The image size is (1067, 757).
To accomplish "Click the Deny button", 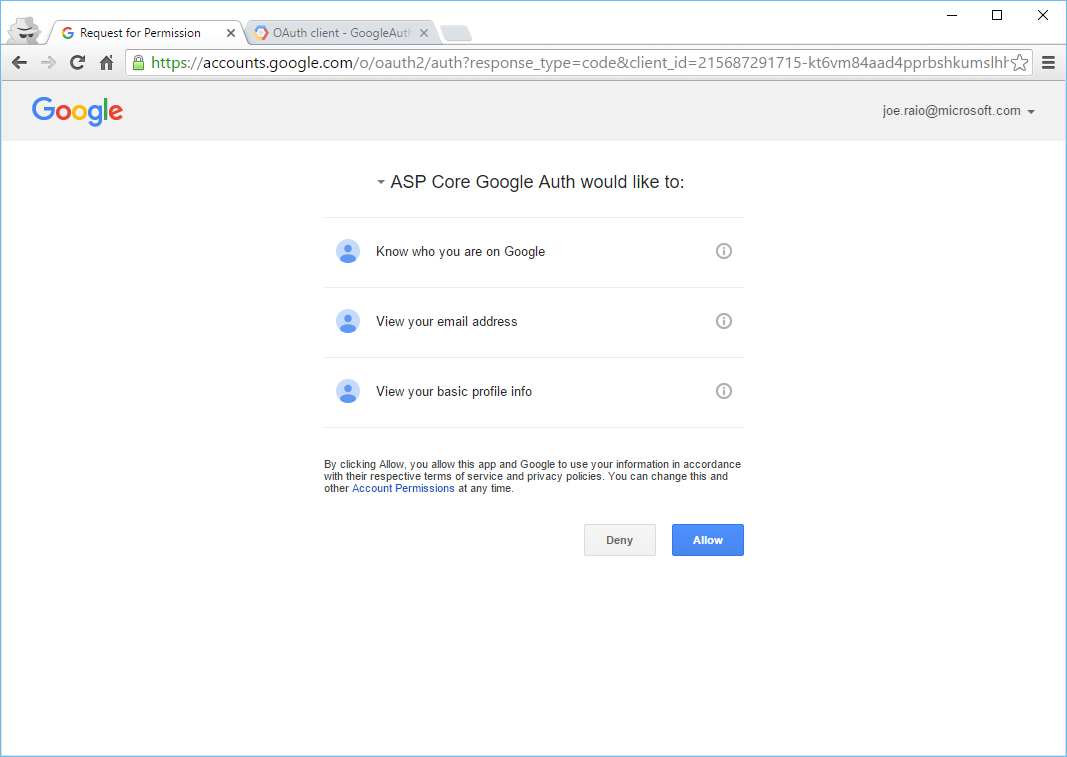I will click(x=619, y=540).
